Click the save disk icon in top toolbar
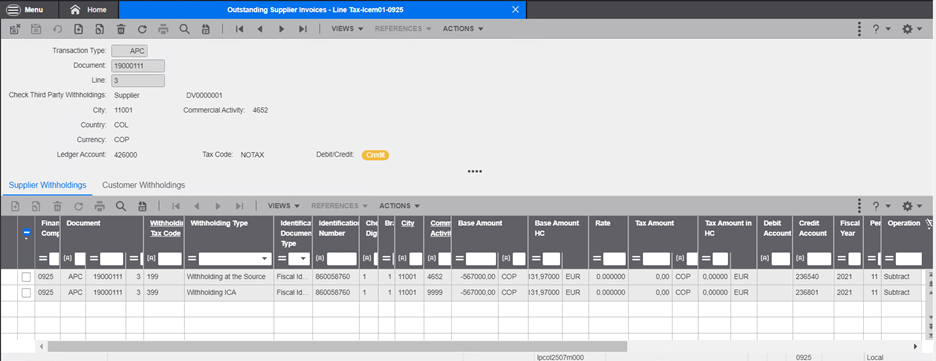The height and width of the screenshot is (361, 936). (x=36, y=29)
